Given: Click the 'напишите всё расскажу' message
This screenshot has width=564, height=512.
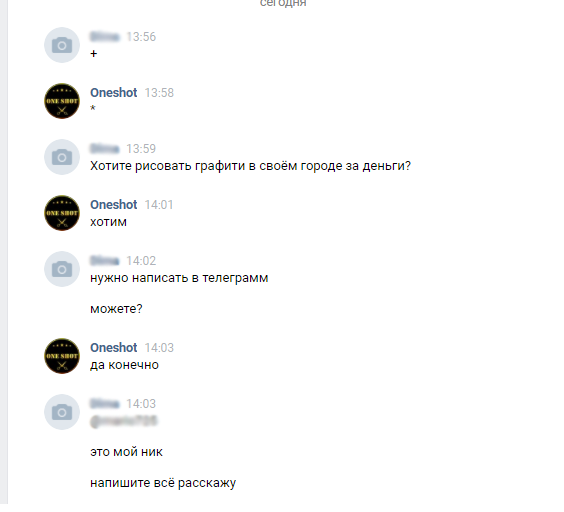Looking at the screenshot, I should (163, 483).
